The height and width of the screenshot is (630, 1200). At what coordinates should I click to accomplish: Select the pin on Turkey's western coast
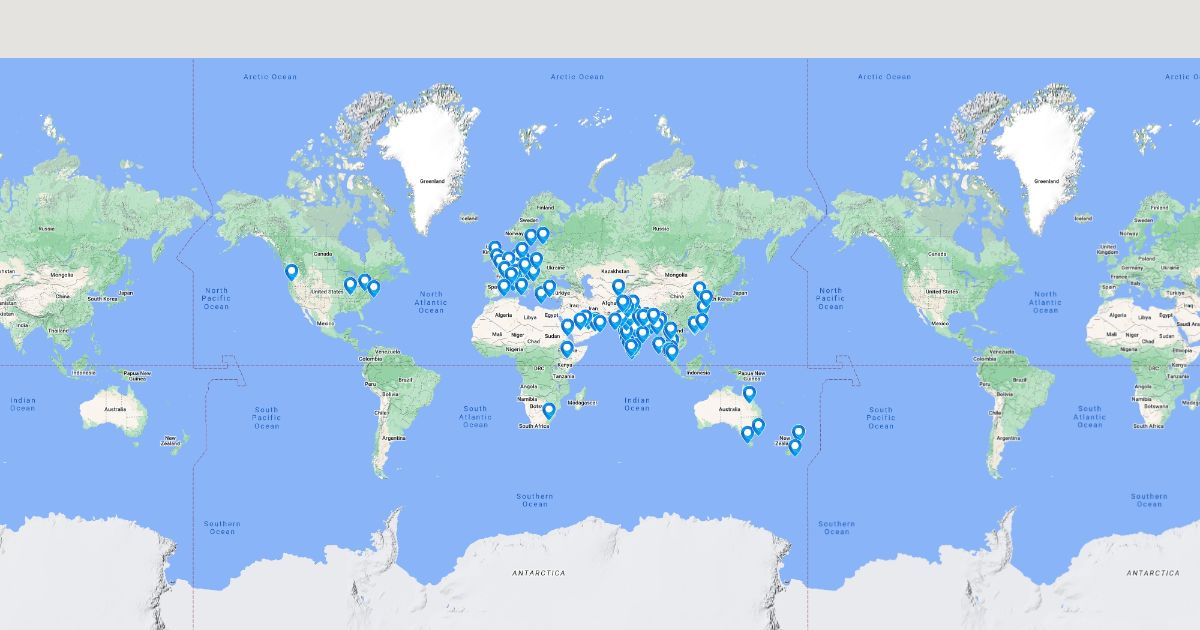tap(541, 295)
